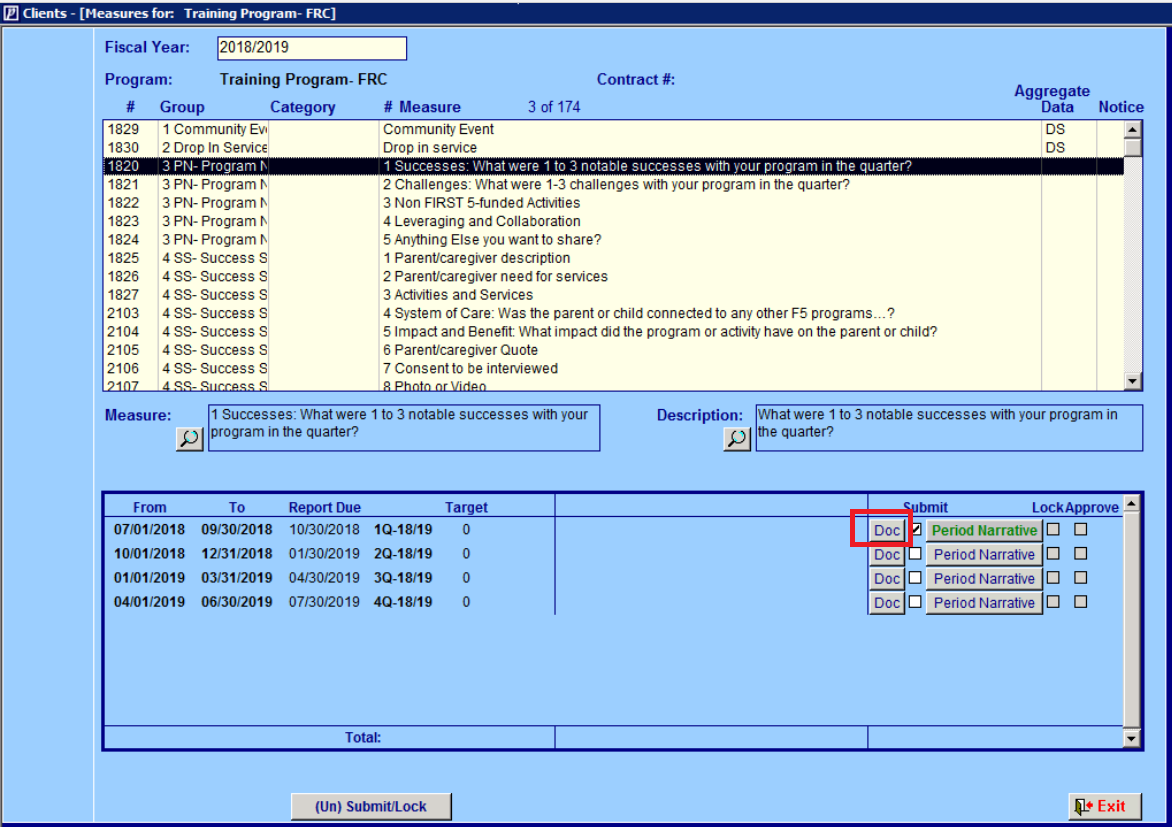This screenshot has width=1172, height=827.
Task: Select measure 1821 Challenges row
Action: click(613, 184)
